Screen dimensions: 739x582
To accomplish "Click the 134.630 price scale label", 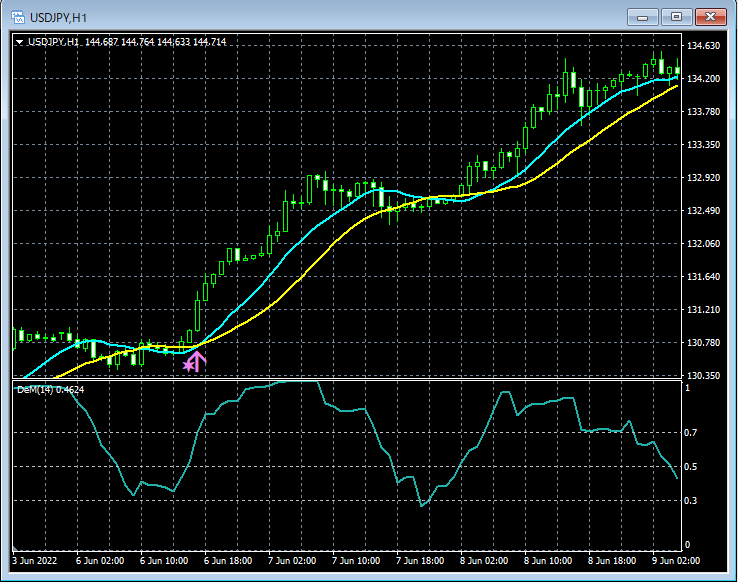I will coord(704,46).
